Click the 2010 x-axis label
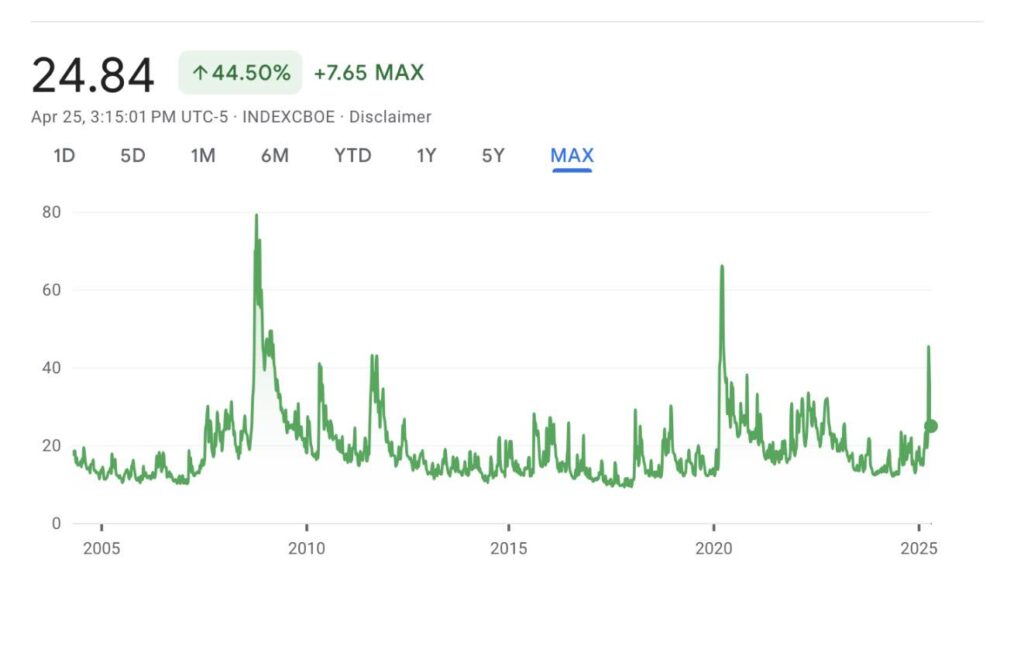Image resolution: width=1024 pixels, height=646 pixels. pyautogui.click(x=306, y=548)
